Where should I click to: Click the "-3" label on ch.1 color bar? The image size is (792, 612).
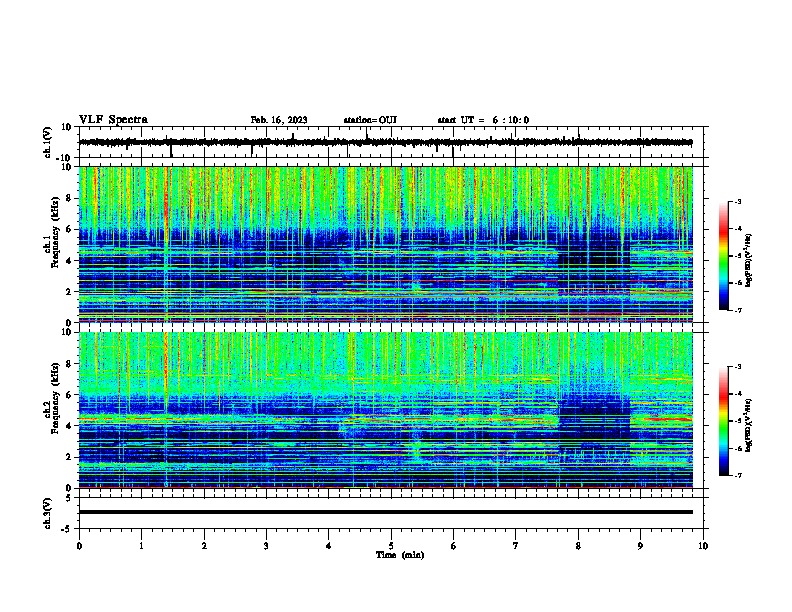point(737,202)
